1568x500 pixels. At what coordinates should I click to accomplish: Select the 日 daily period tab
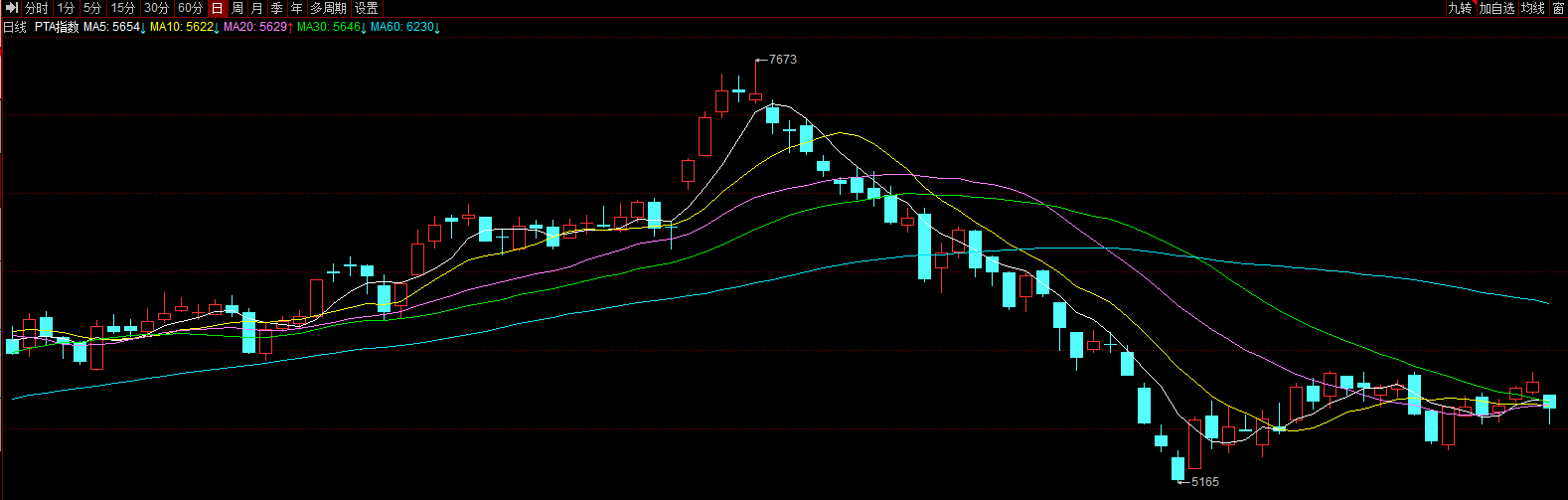tap(218, 8)
